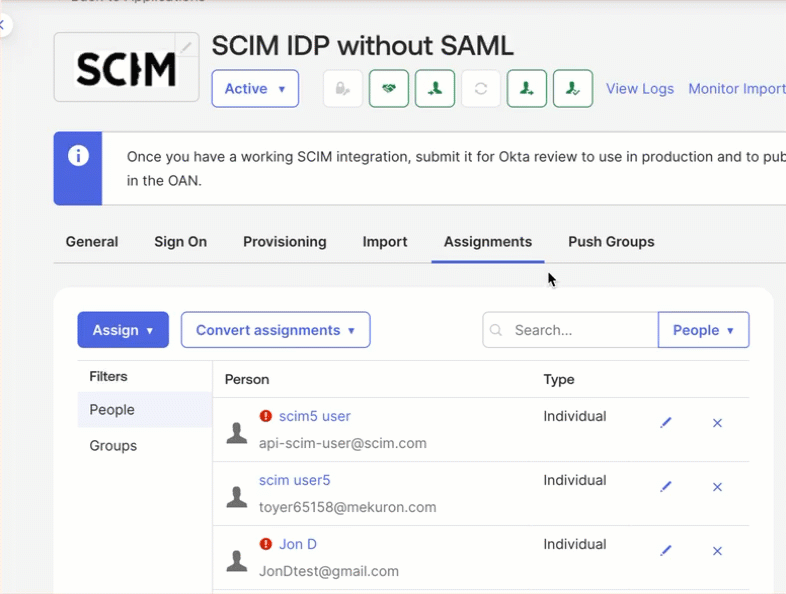Screen dimensions: 786x594
Task: Click the blue info icon in banner
Action: pos(78,156)
